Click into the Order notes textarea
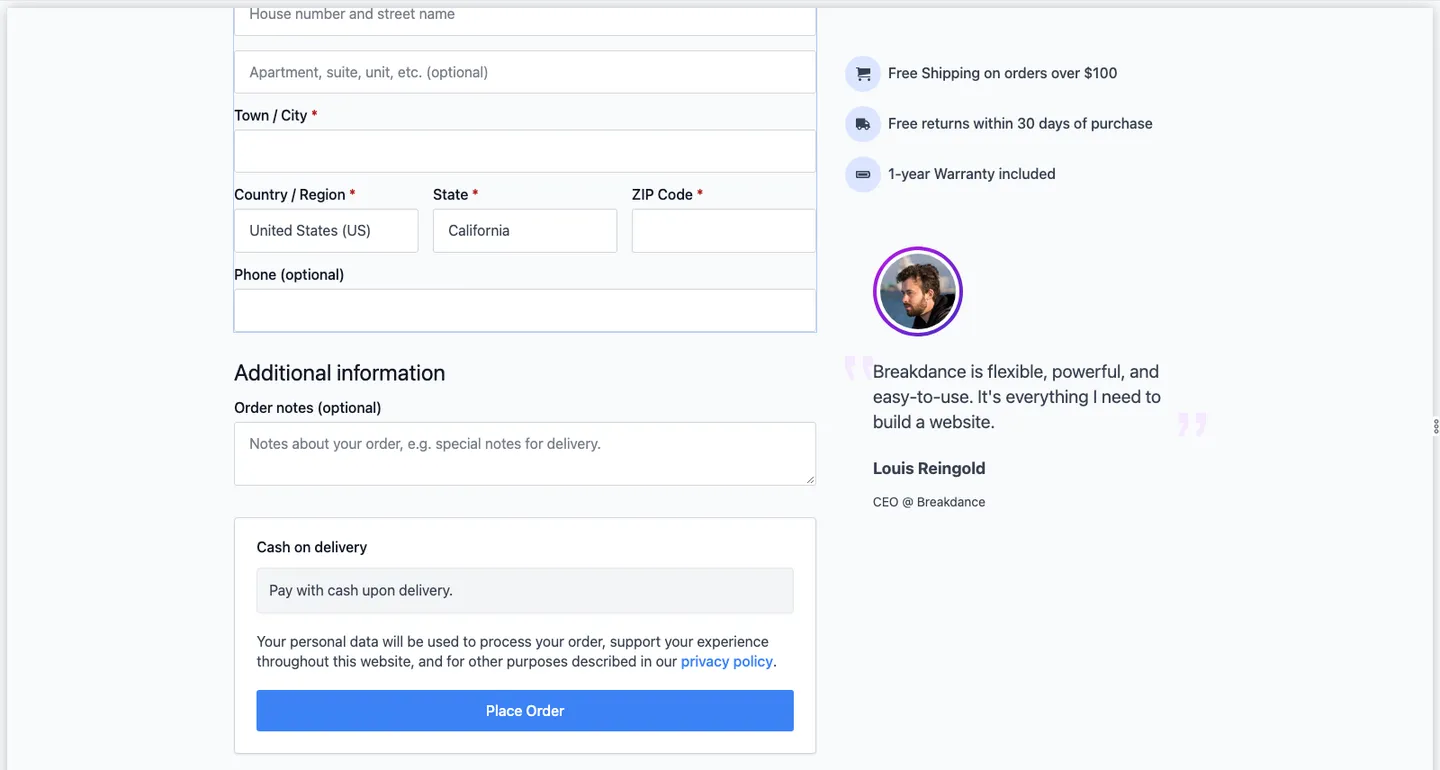This screenshot has width=1440, height=770. 525,454
